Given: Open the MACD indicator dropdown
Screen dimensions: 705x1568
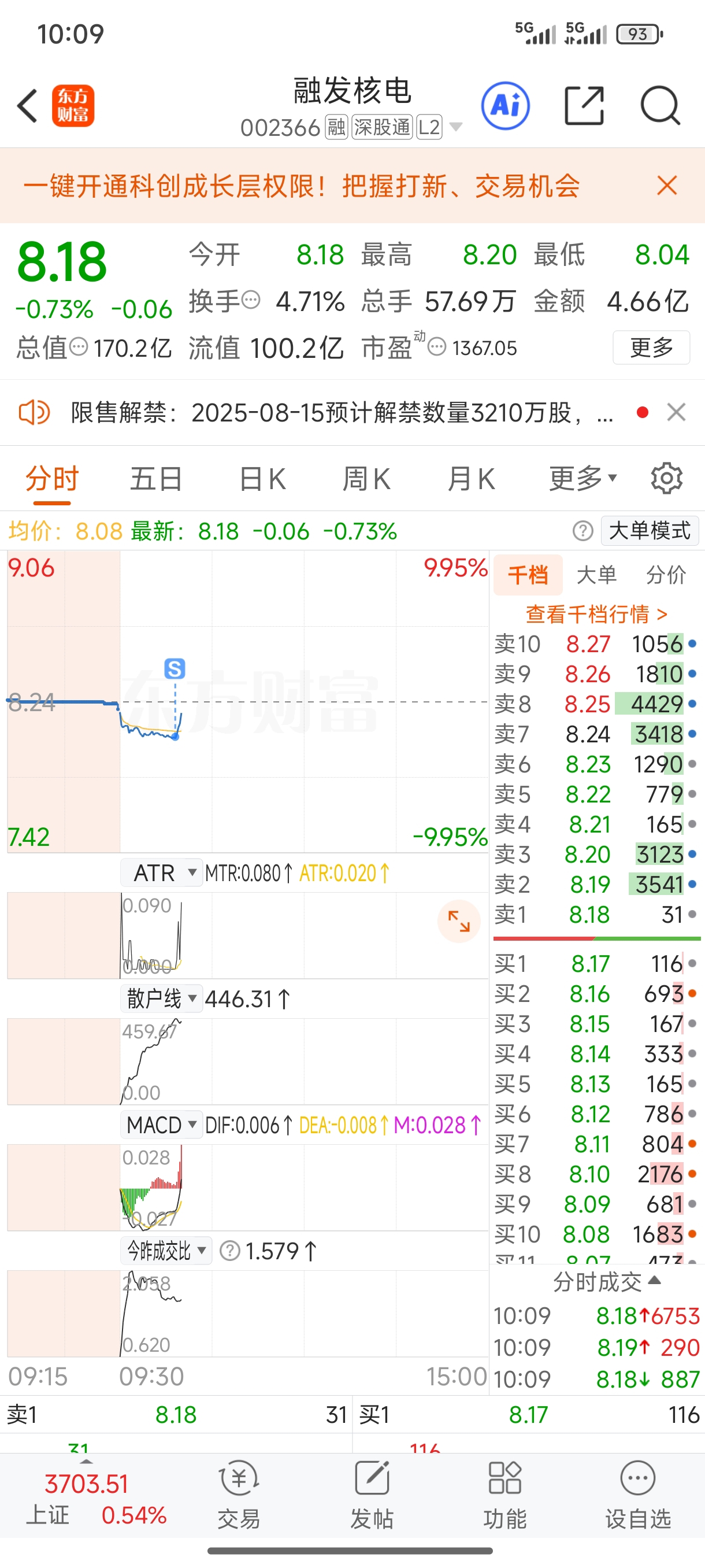Looking at the screenshot, I should click(161, 1125).
